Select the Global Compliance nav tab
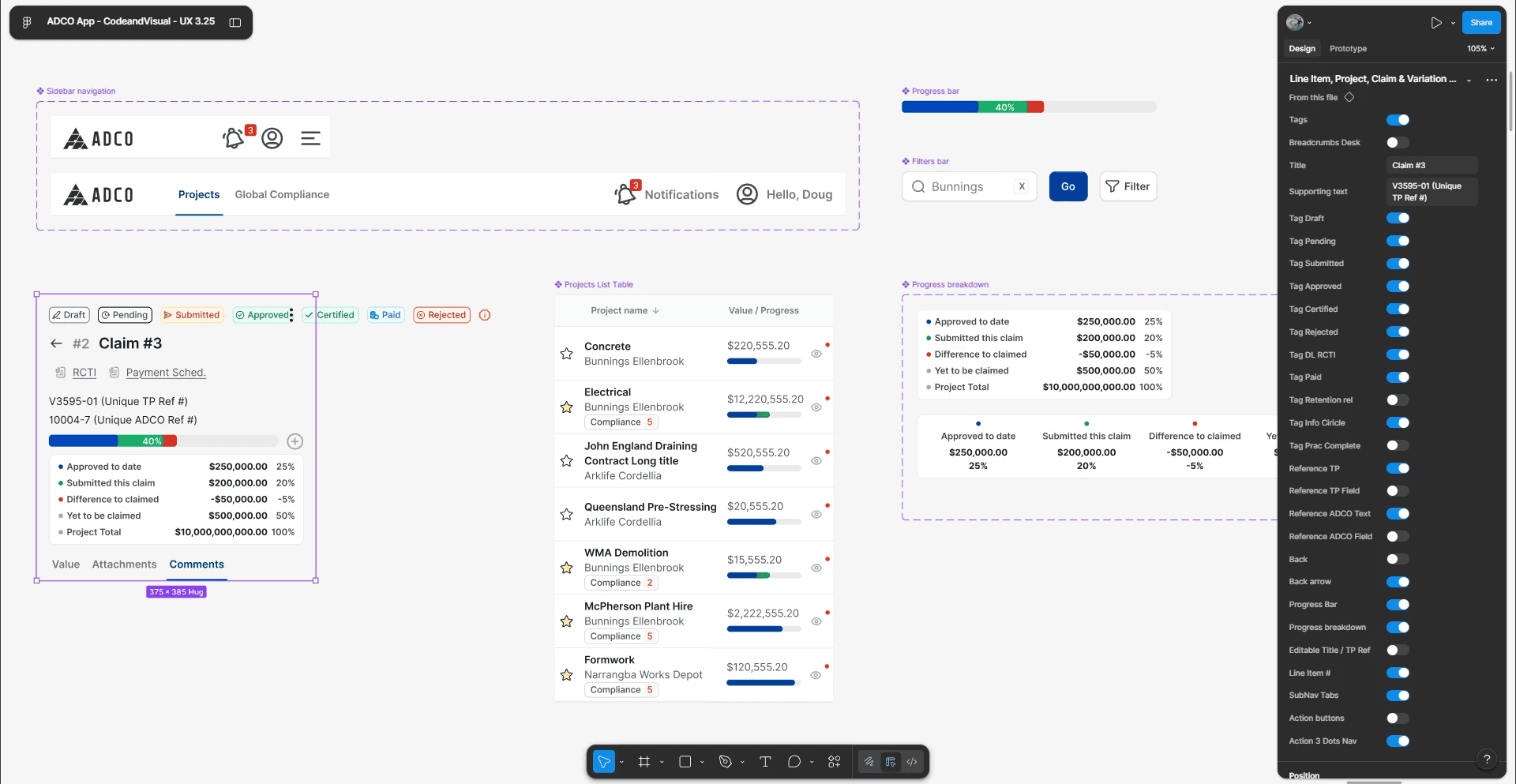1516x784 pixels. tap(282, 194)
